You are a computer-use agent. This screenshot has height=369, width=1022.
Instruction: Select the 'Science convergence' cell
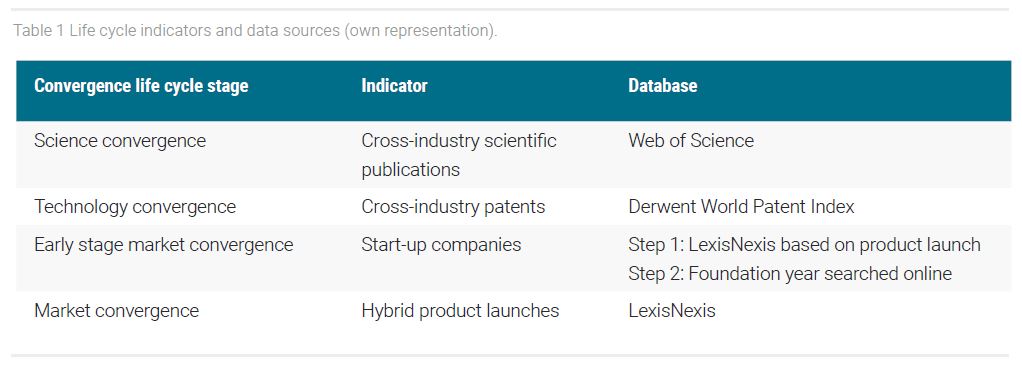[x=120, y=140]
